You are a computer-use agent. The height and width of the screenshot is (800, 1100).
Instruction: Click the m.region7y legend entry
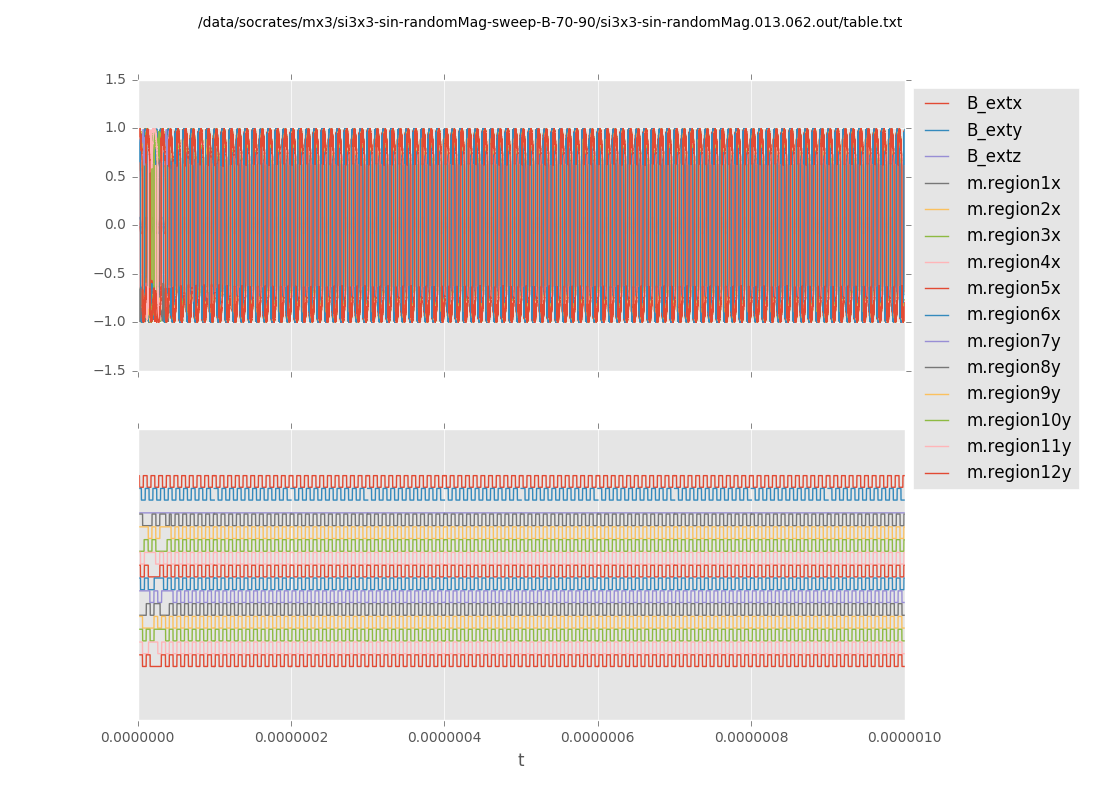(1013, 341)
